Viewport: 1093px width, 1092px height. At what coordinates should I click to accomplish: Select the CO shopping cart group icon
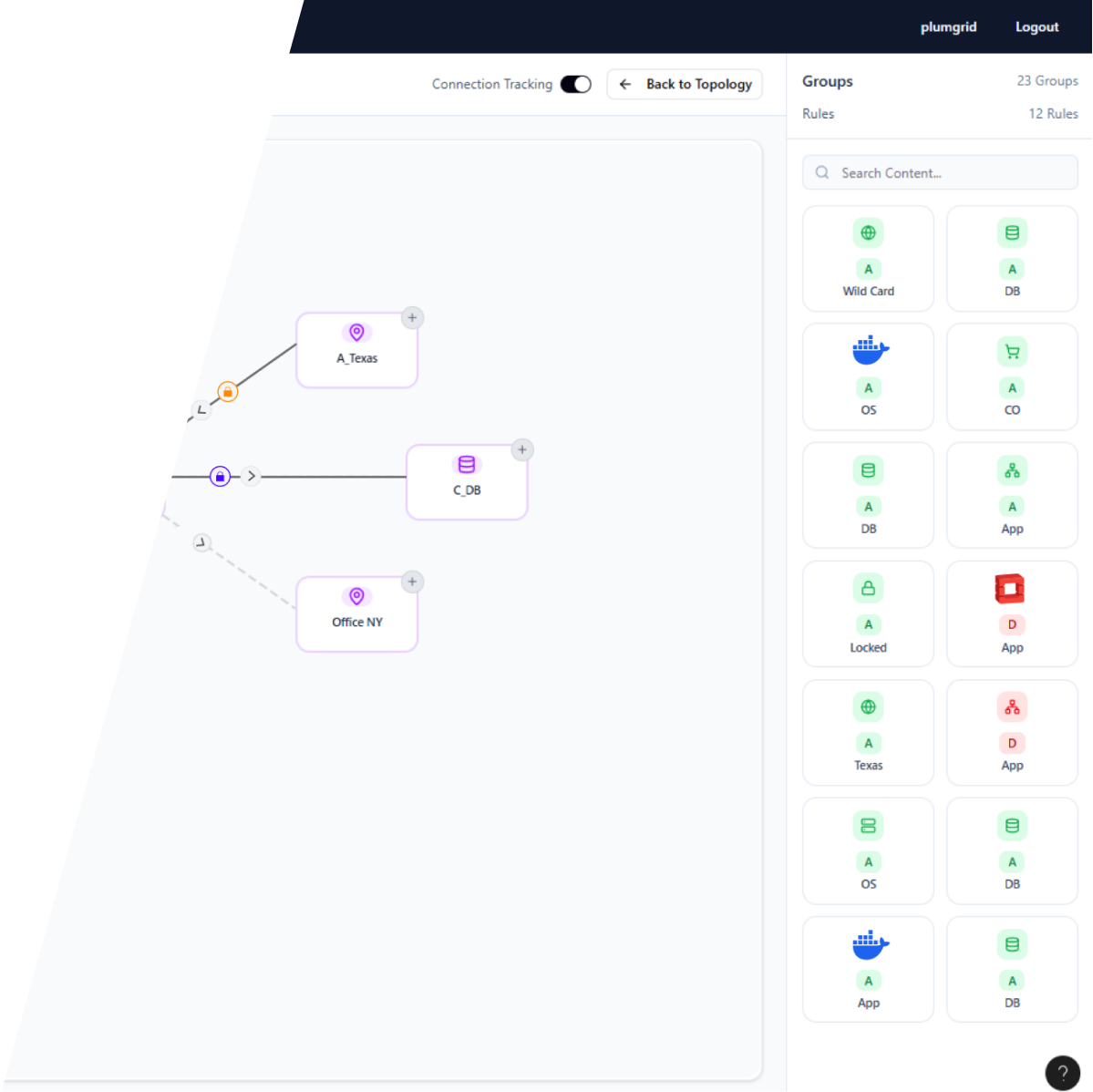pos(1012,352)
